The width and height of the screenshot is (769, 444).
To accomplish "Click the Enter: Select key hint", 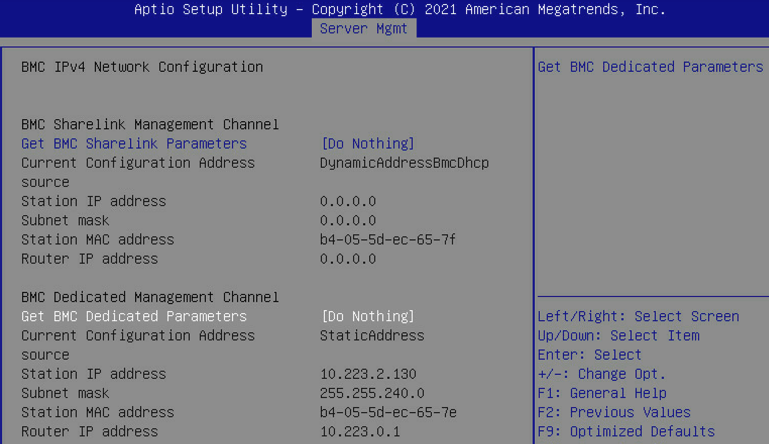I will 590,355.
